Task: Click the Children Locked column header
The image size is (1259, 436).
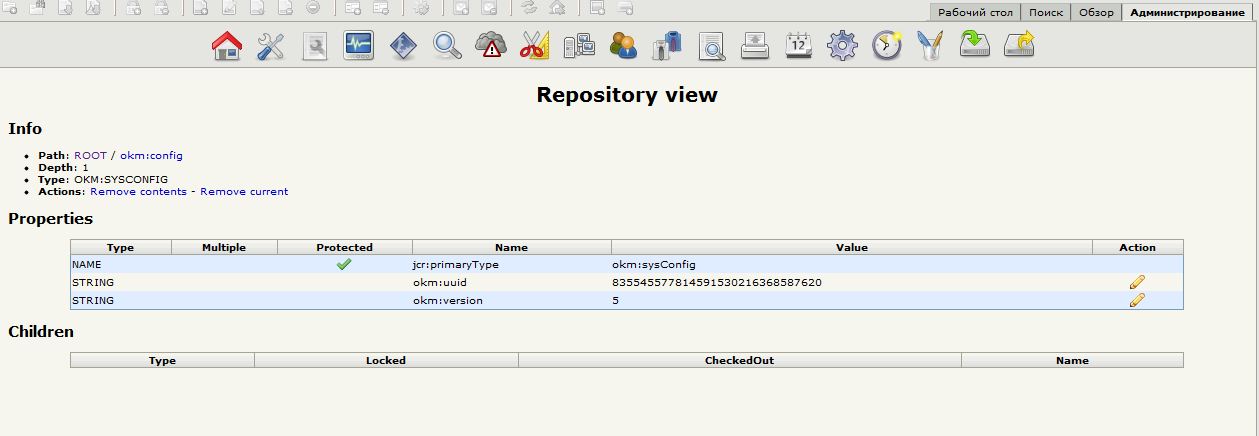Action: 386,360
